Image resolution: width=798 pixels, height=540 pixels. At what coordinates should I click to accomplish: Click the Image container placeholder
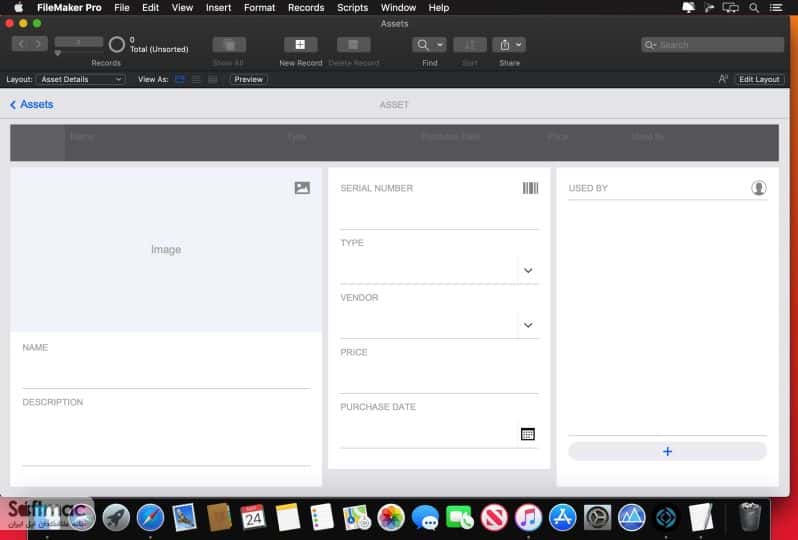pyautogui.click(x=166, y=249)
